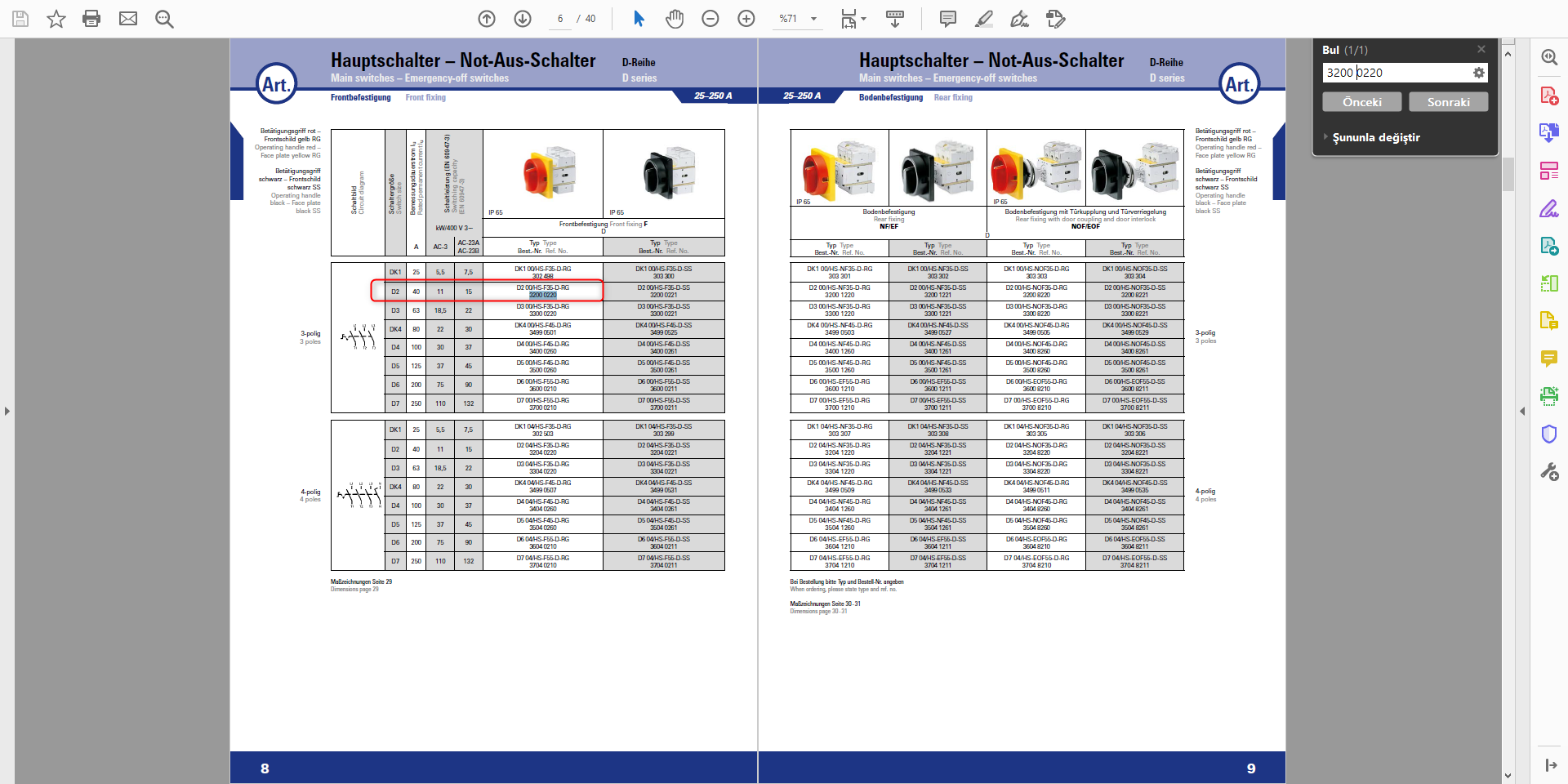Click page number 9 in the footer
Image resolution: width=1568 pixels, height=784 pixels.
click(x=1251, y=768)
